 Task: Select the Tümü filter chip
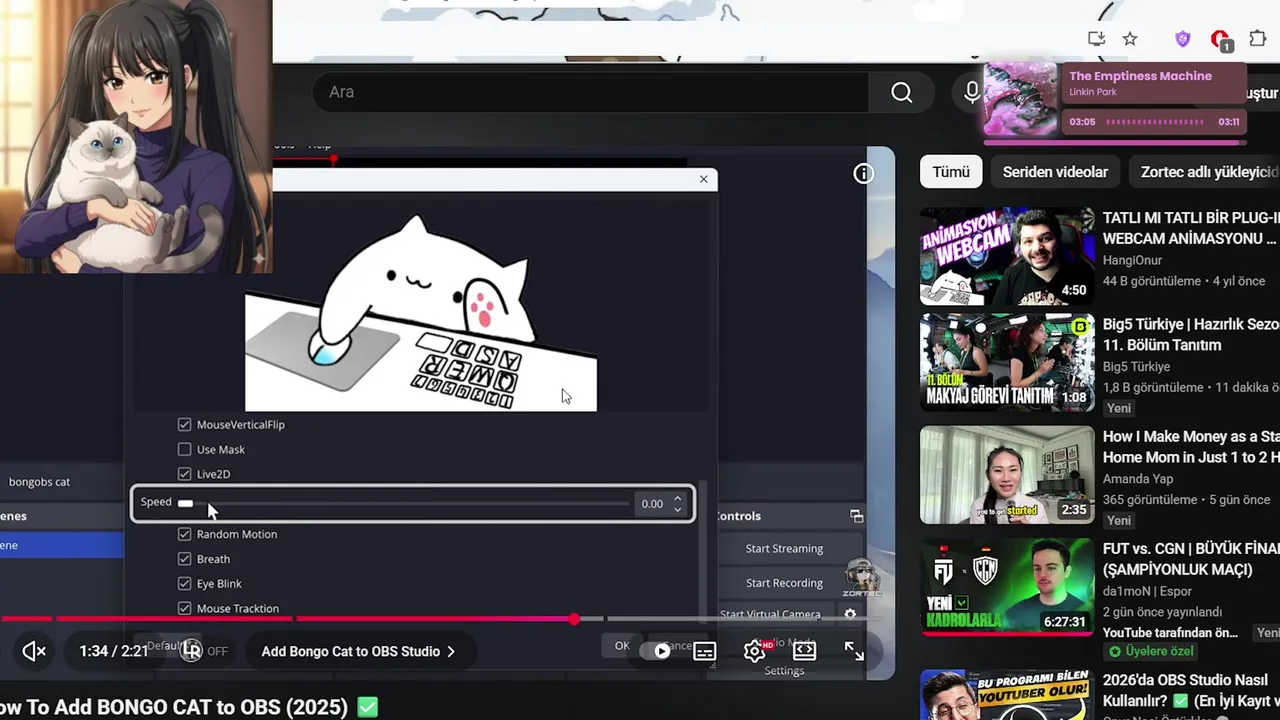(951, 172)
